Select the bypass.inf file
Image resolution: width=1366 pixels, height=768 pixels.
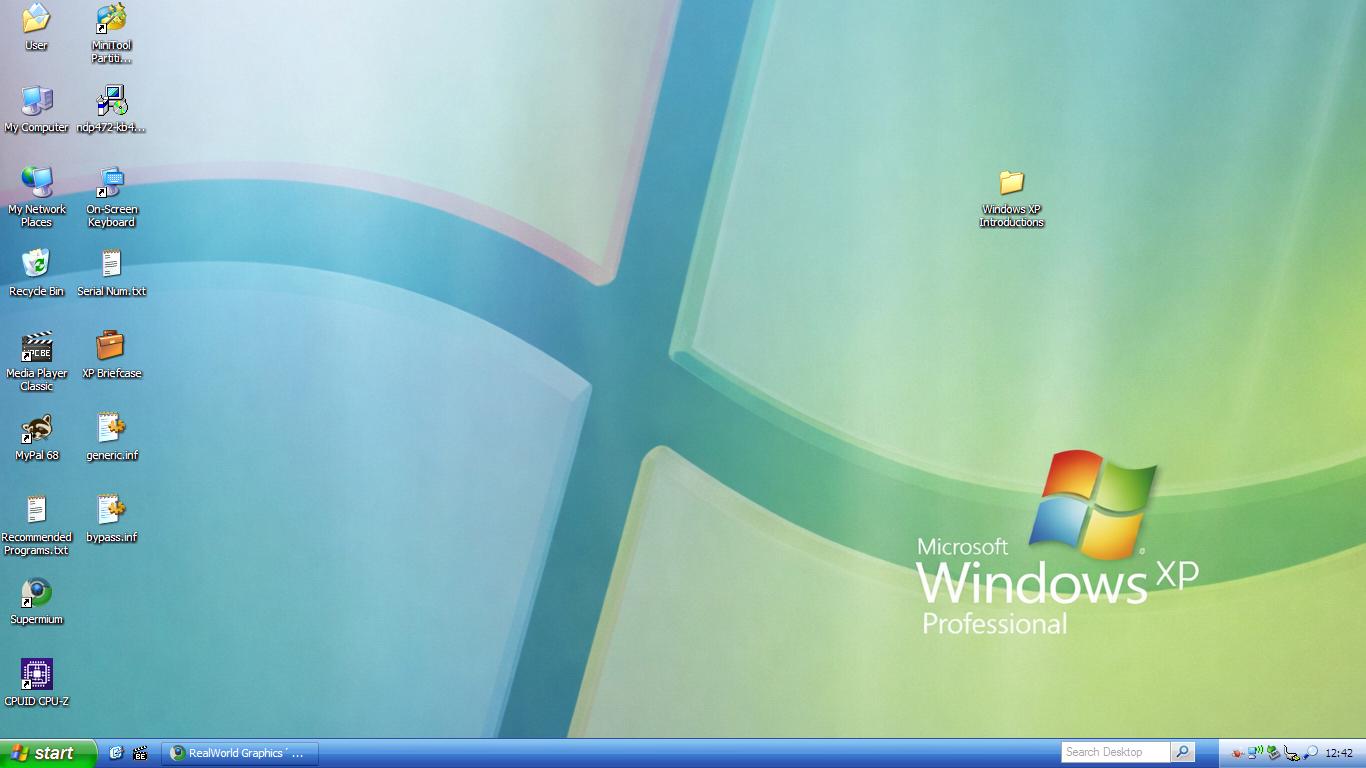(111, 510)
